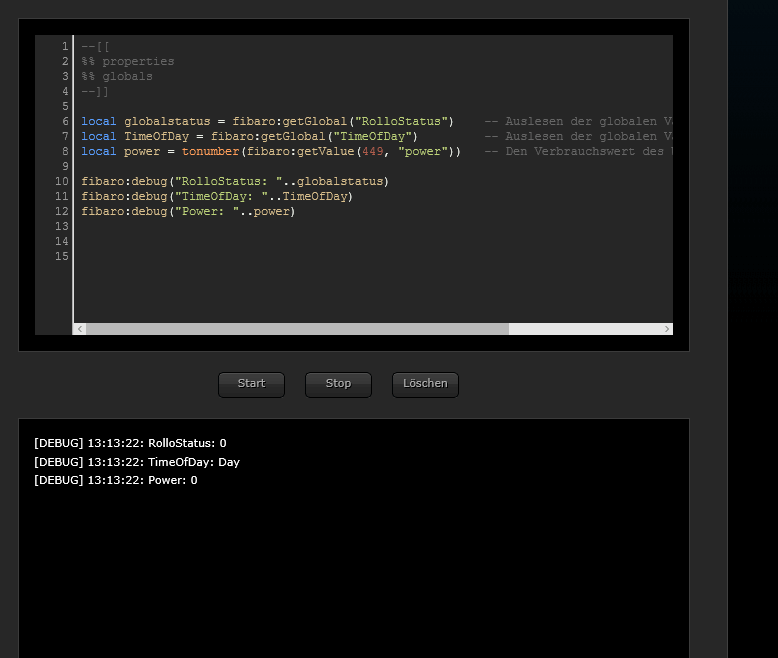Click the empty line 14 in the editor
The width and height of the screenshot is (778, 658).
(x=300, y=241)
